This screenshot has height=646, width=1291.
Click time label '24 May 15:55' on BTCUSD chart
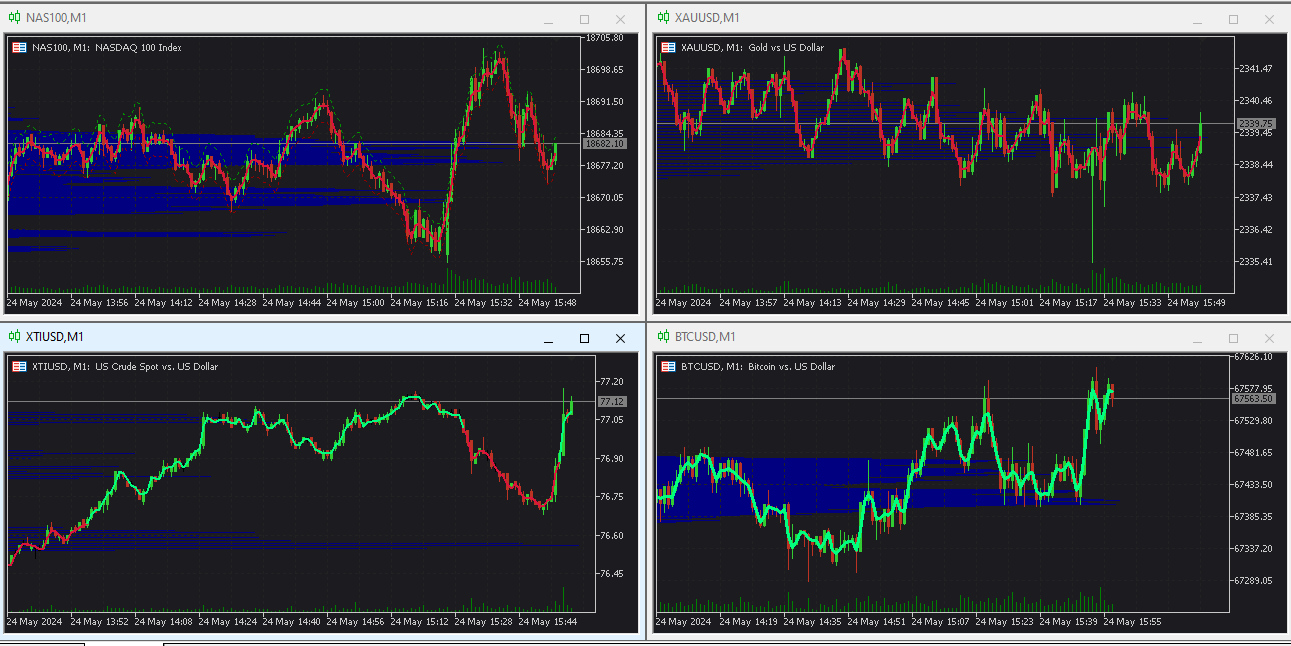pyautogui.click(x=1132, y=622)
